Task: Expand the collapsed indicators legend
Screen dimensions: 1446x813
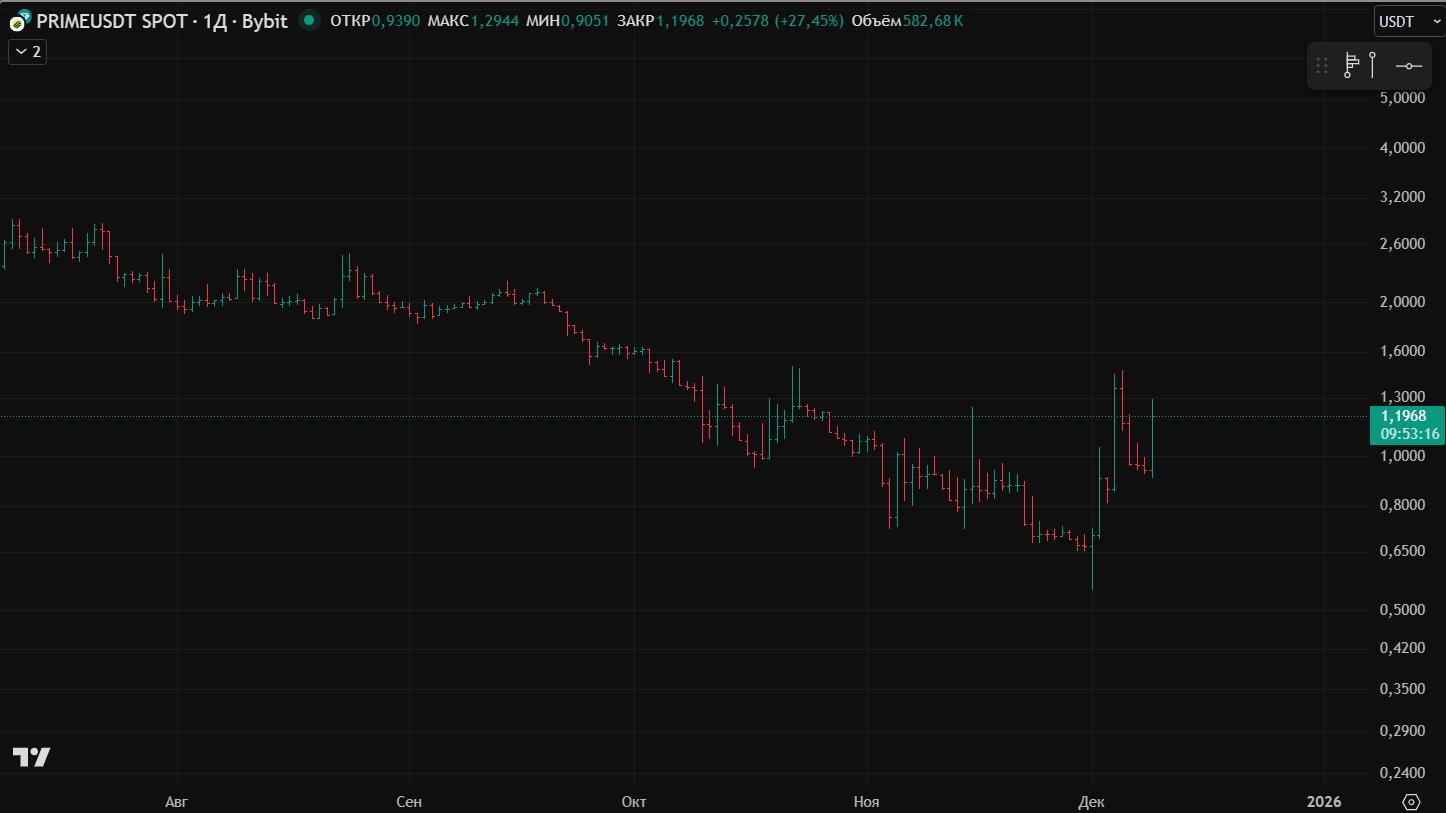Action: coord(27,51)
